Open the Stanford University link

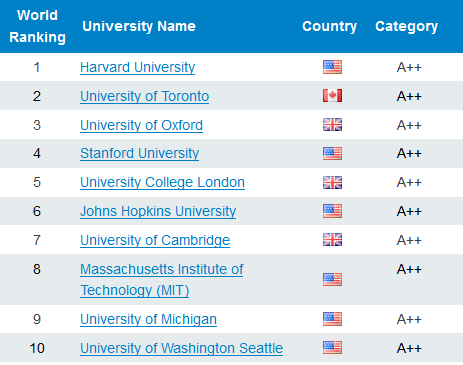tap(139, 153)
